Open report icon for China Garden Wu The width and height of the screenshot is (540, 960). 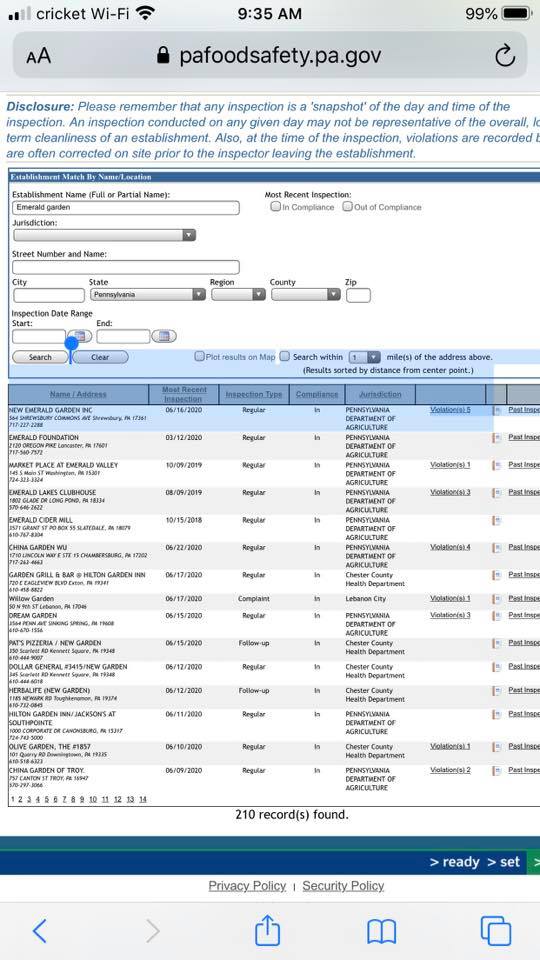click(x=497, y=547)
